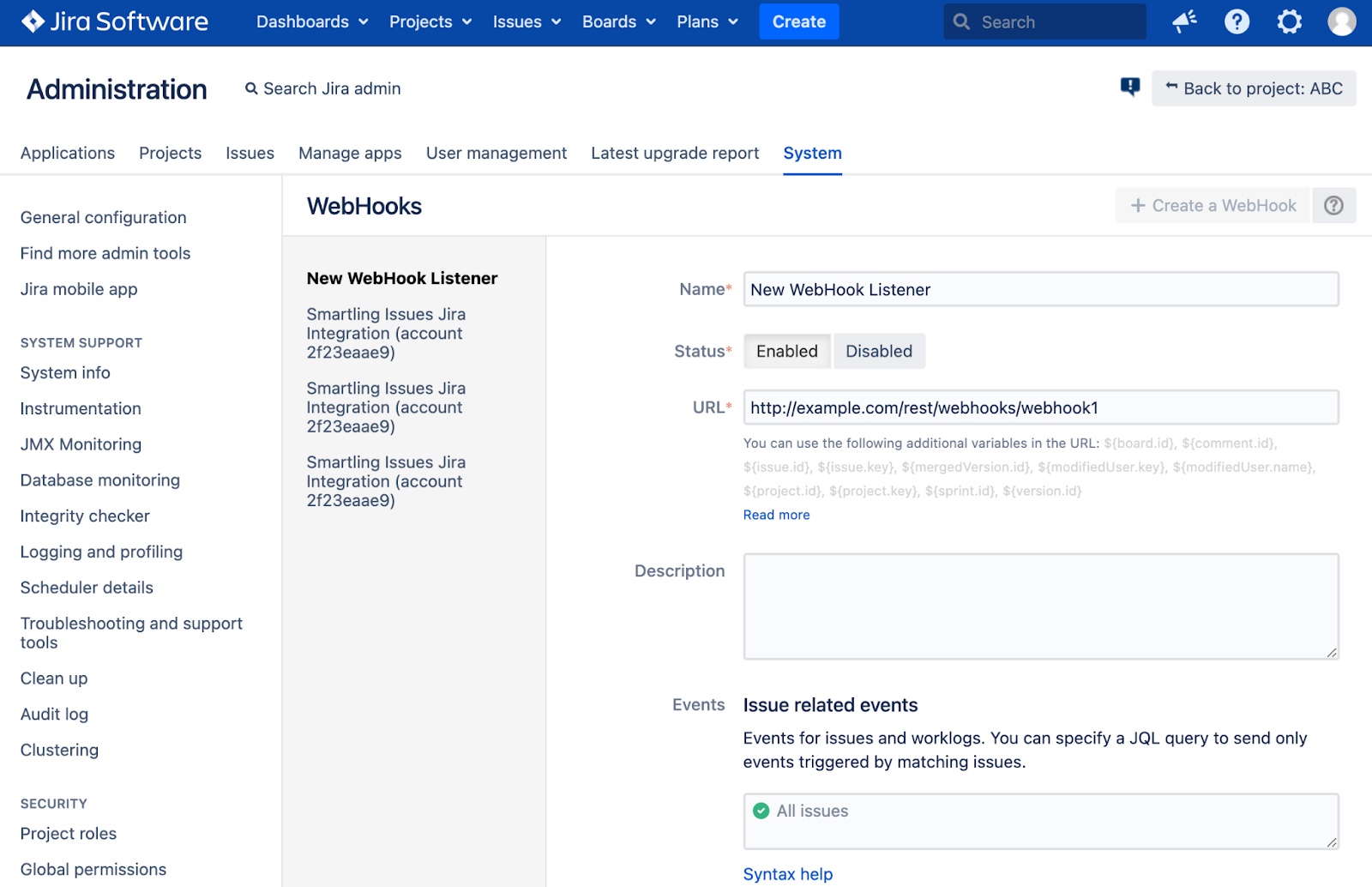Click Search Jira admin
This screenshot has height=887, width=1372.
point(323,88)
